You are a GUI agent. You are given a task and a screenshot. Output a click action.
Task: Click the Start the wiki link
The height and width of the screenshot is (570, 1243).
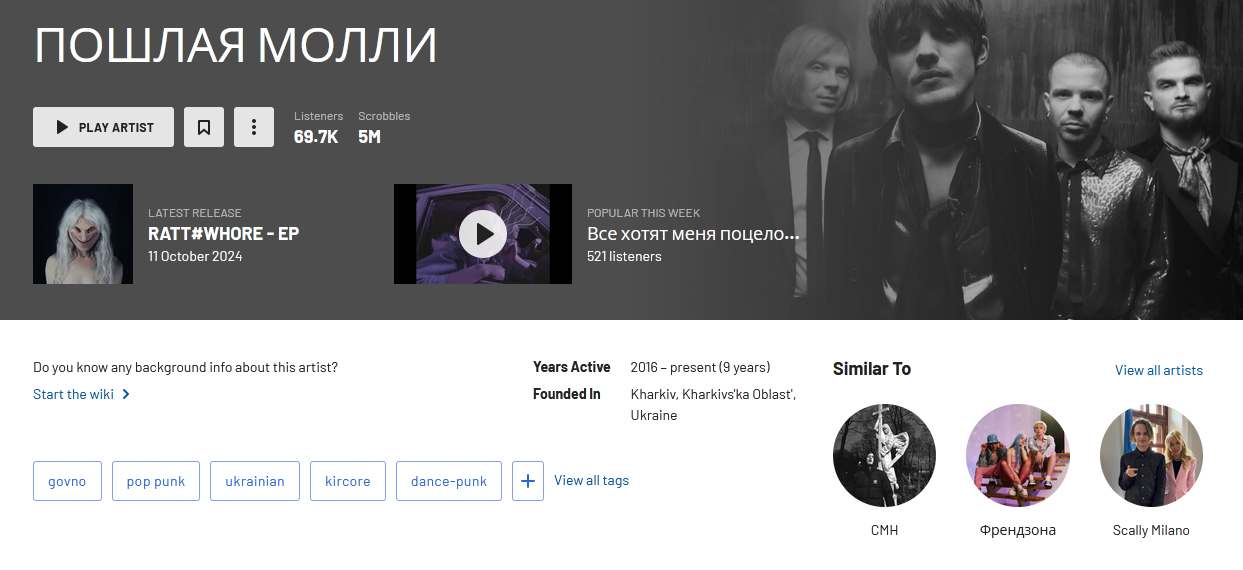point(73,394)
